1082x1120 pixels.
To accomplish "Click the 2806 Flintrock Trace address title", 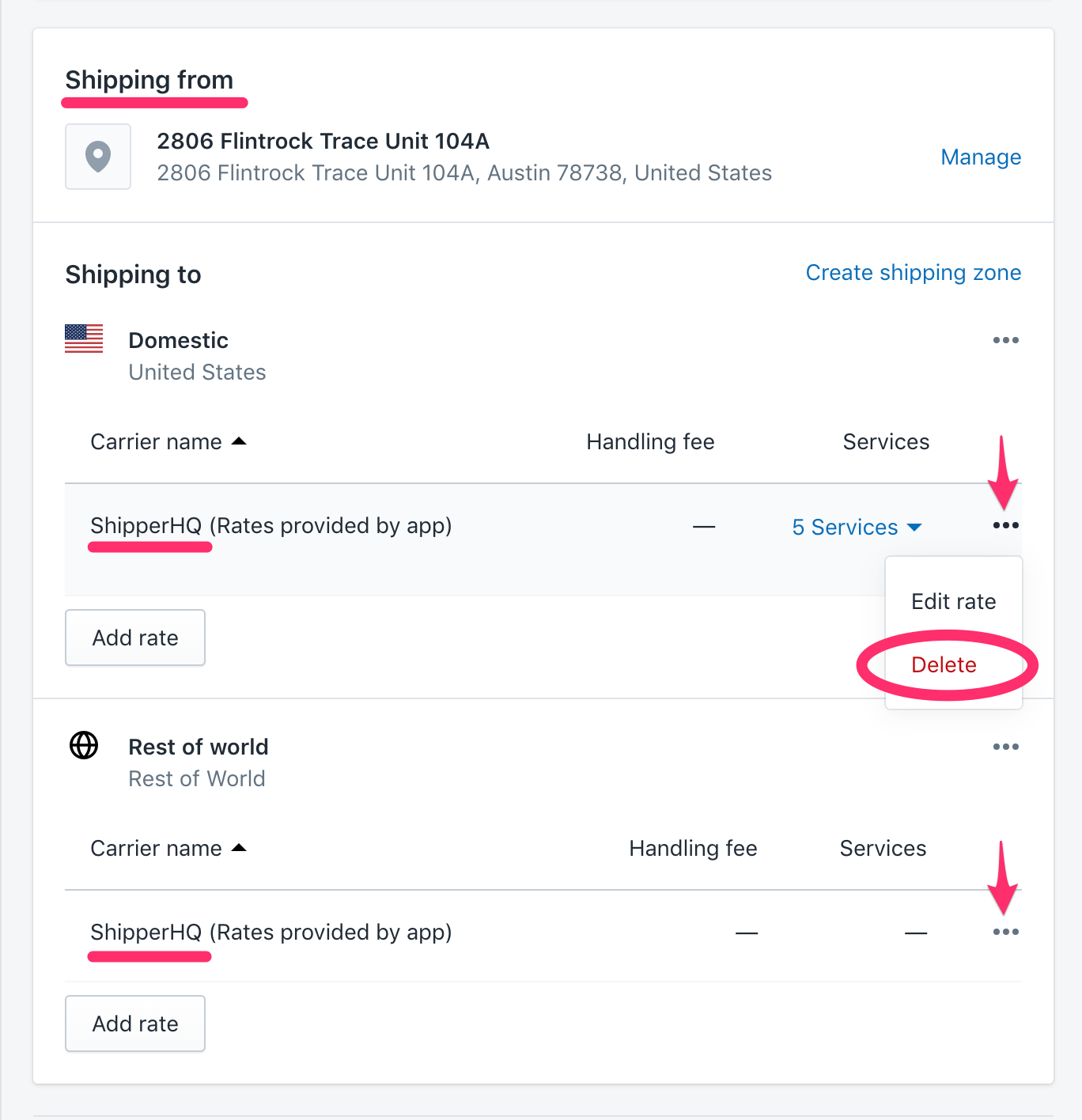I will click(323, 141).
